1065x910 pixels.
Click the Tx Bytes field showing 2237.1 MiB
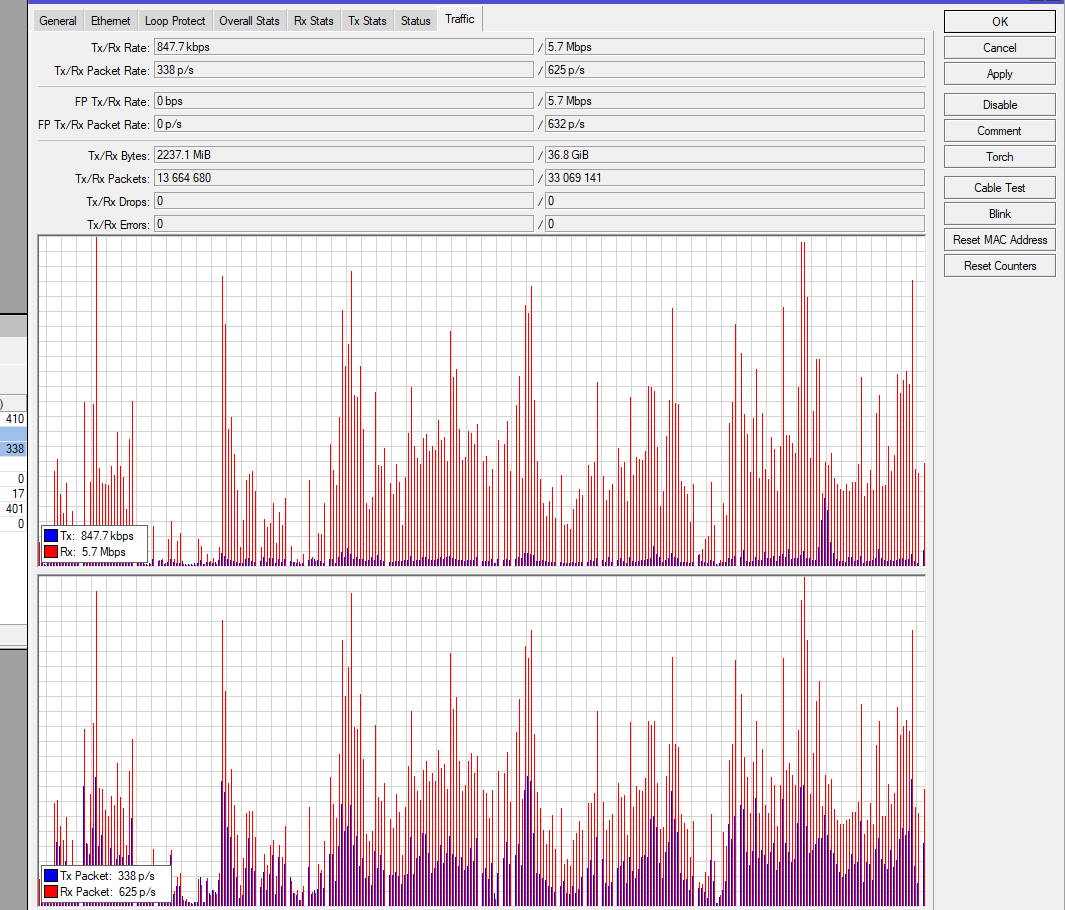(x=343, y=155)
